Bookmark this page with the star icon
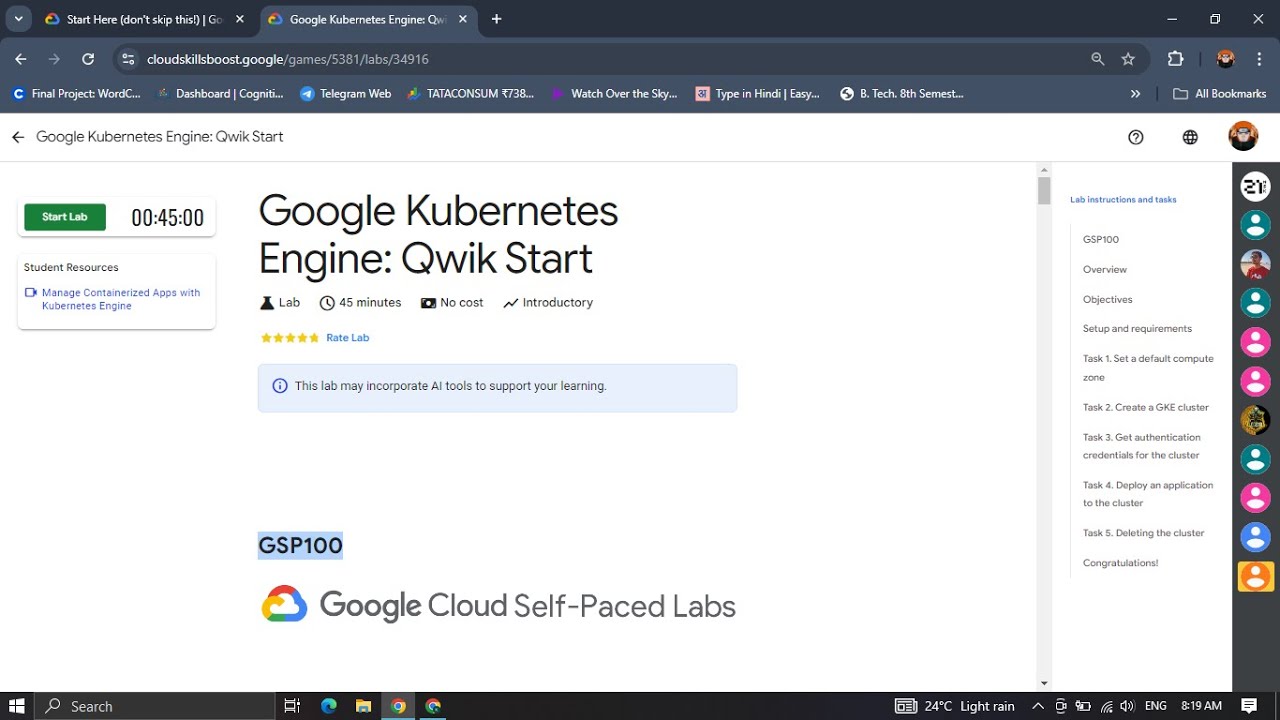Viewport: 1280px width, 720px height. (x=1128, y=59)
